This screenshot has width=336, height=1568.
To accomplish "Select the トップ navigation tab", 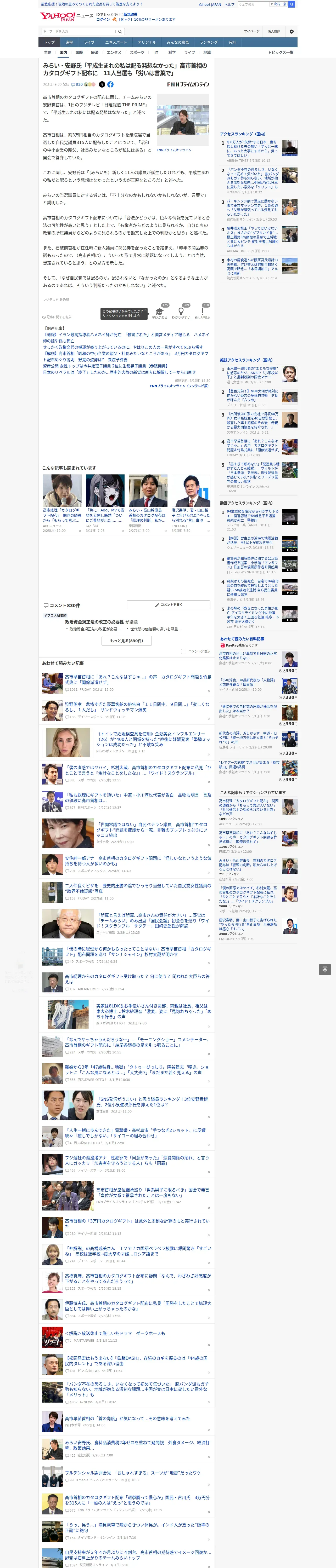I will point(49,43).
